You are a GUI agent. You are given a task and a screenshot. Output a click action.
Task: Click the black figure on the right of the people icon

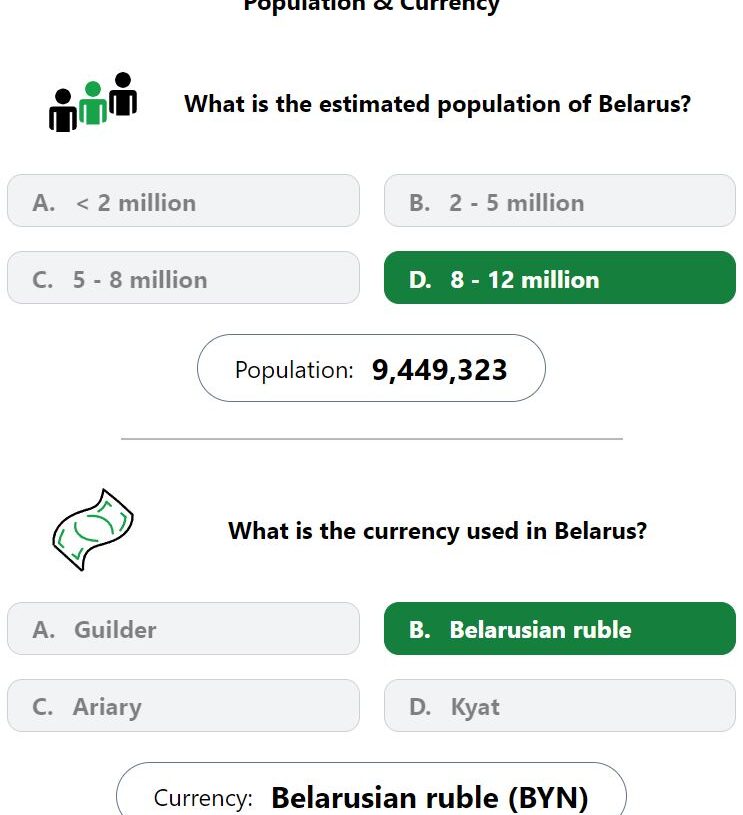(x=123, y=94)
